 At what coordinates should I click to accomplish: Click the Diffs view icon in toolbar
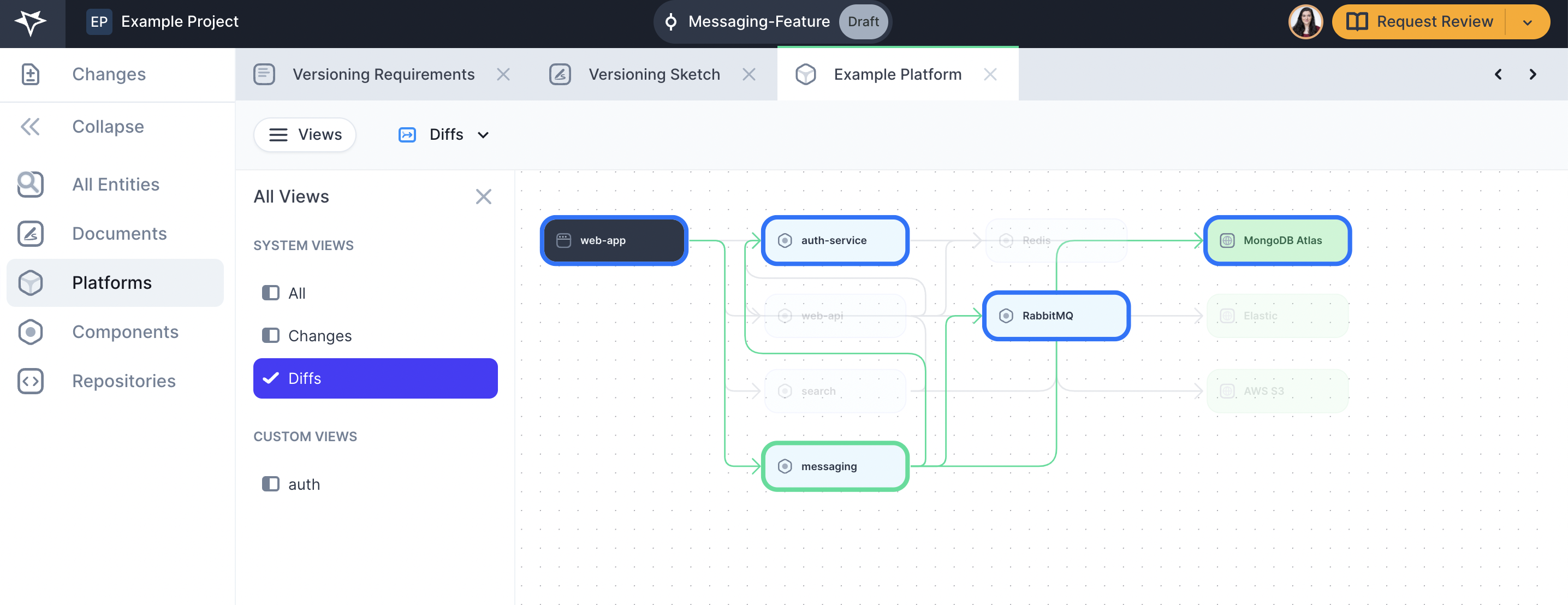(407, 134)
